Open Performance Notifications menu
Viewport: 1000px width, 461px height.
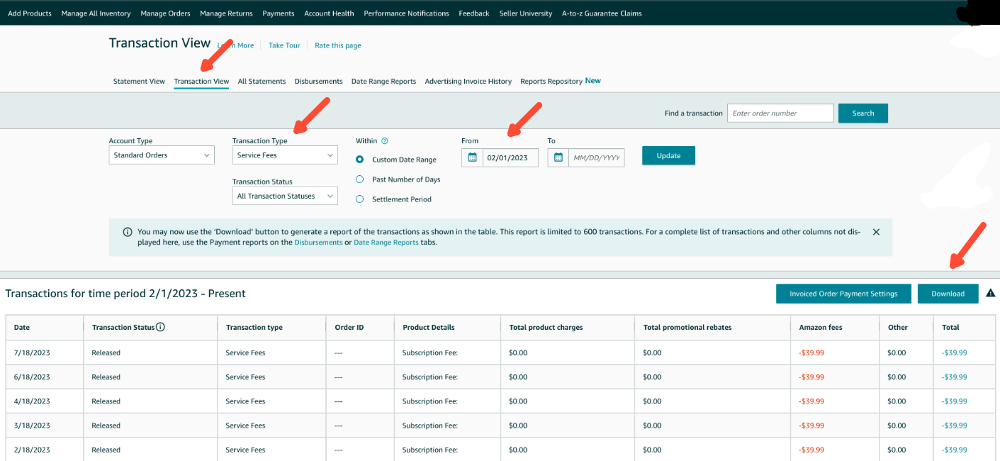[x=406, y=13]
